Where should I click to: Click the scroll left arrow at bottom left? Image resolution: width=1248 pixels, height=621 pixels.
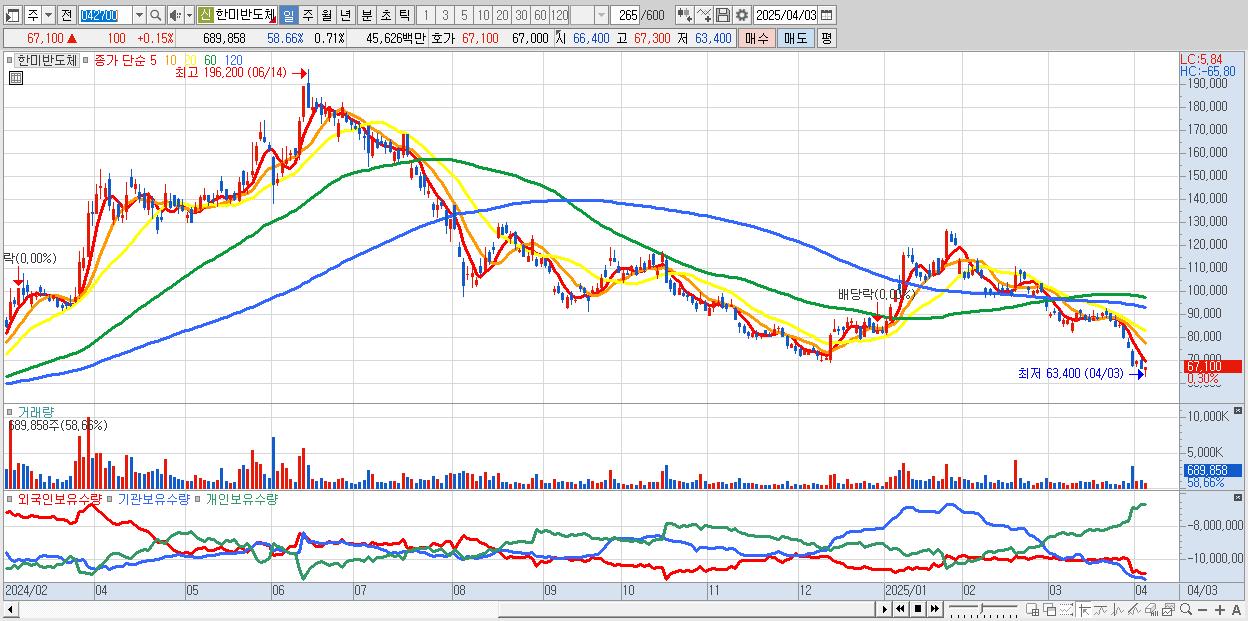[11, 609]
